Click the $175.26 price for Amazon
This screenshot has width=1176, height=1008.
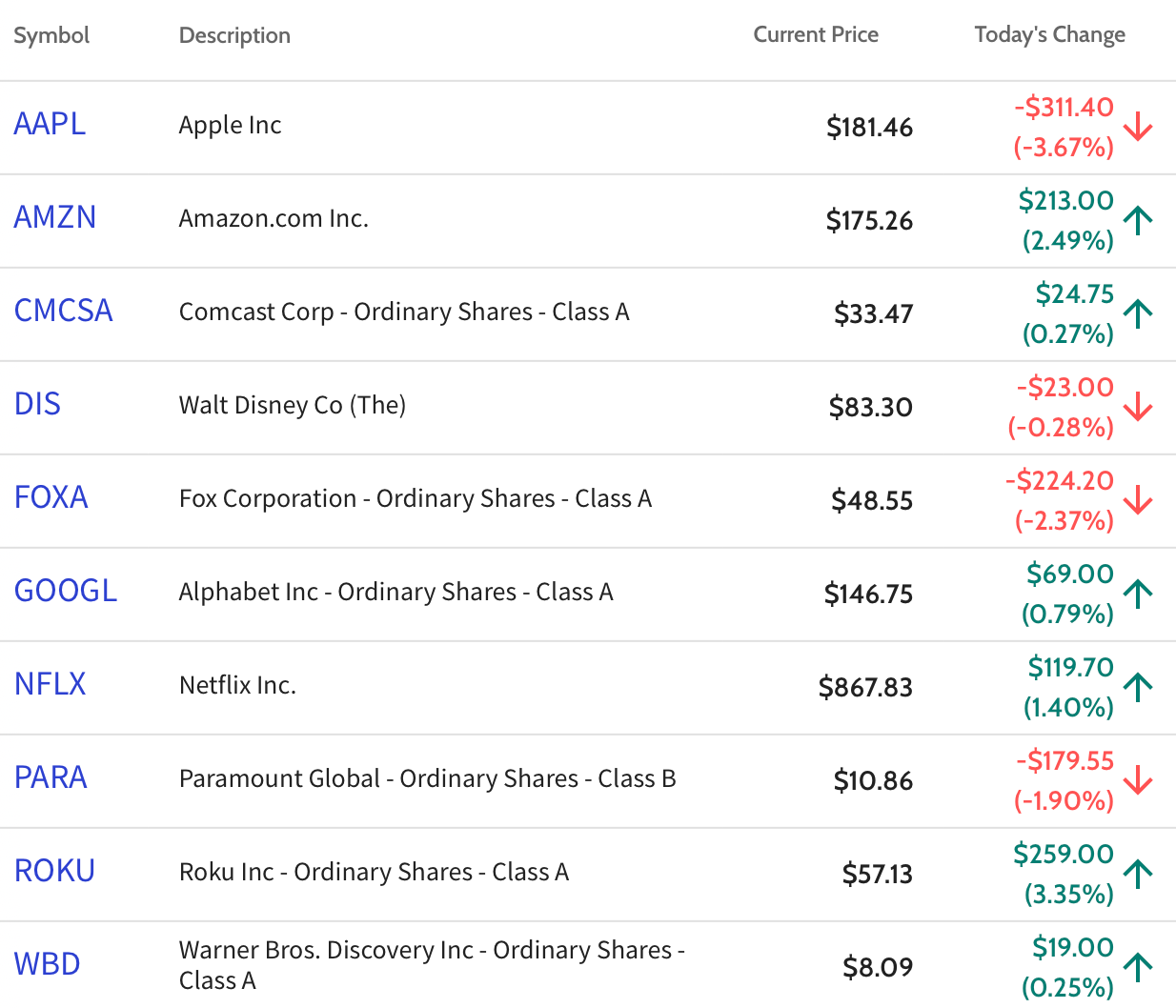[x=869, y=221]
